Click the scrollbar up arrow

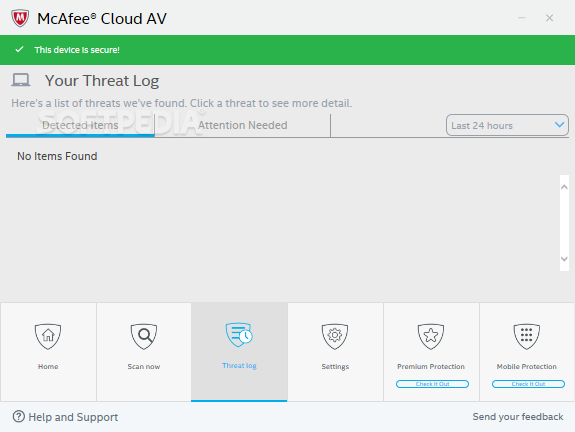564,187
